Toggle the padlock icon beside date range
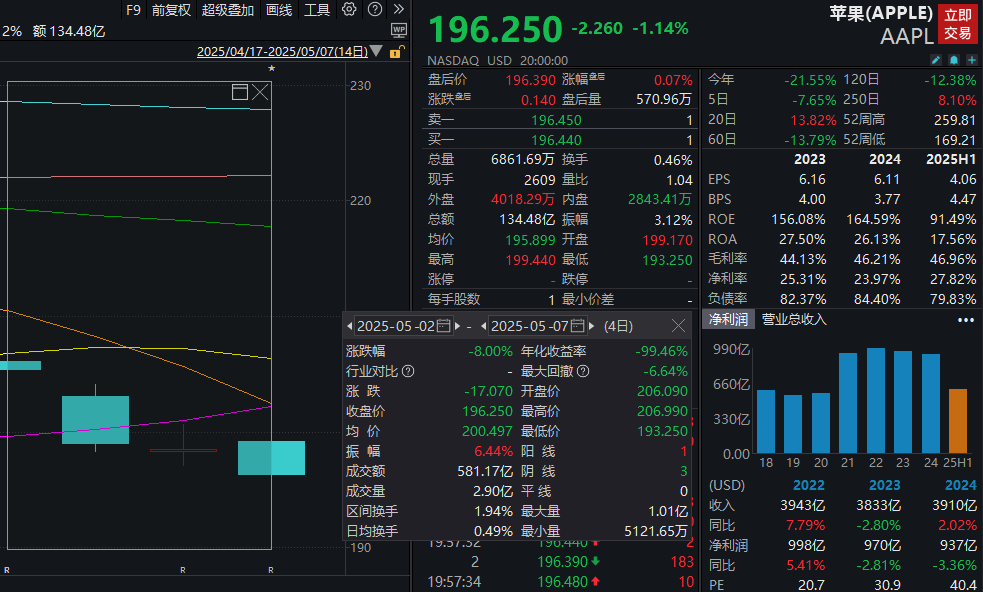The image size is (983, 592). click(396, 51)
